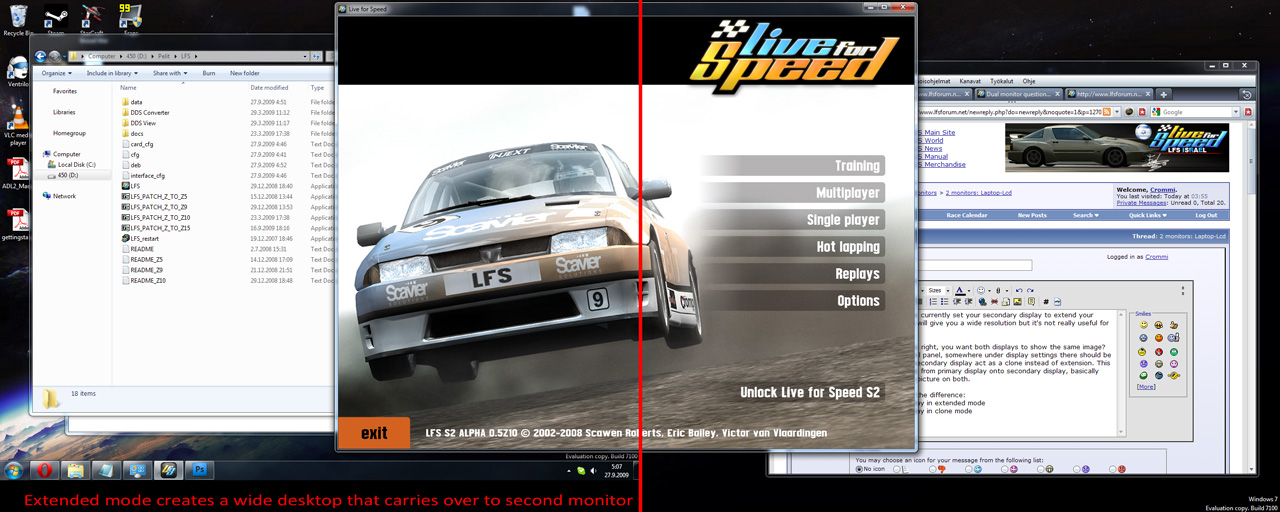The width and height of the screenshot is (1280, 512).
Task: Insert link icon in forum editor
Action: coord(982,301)
